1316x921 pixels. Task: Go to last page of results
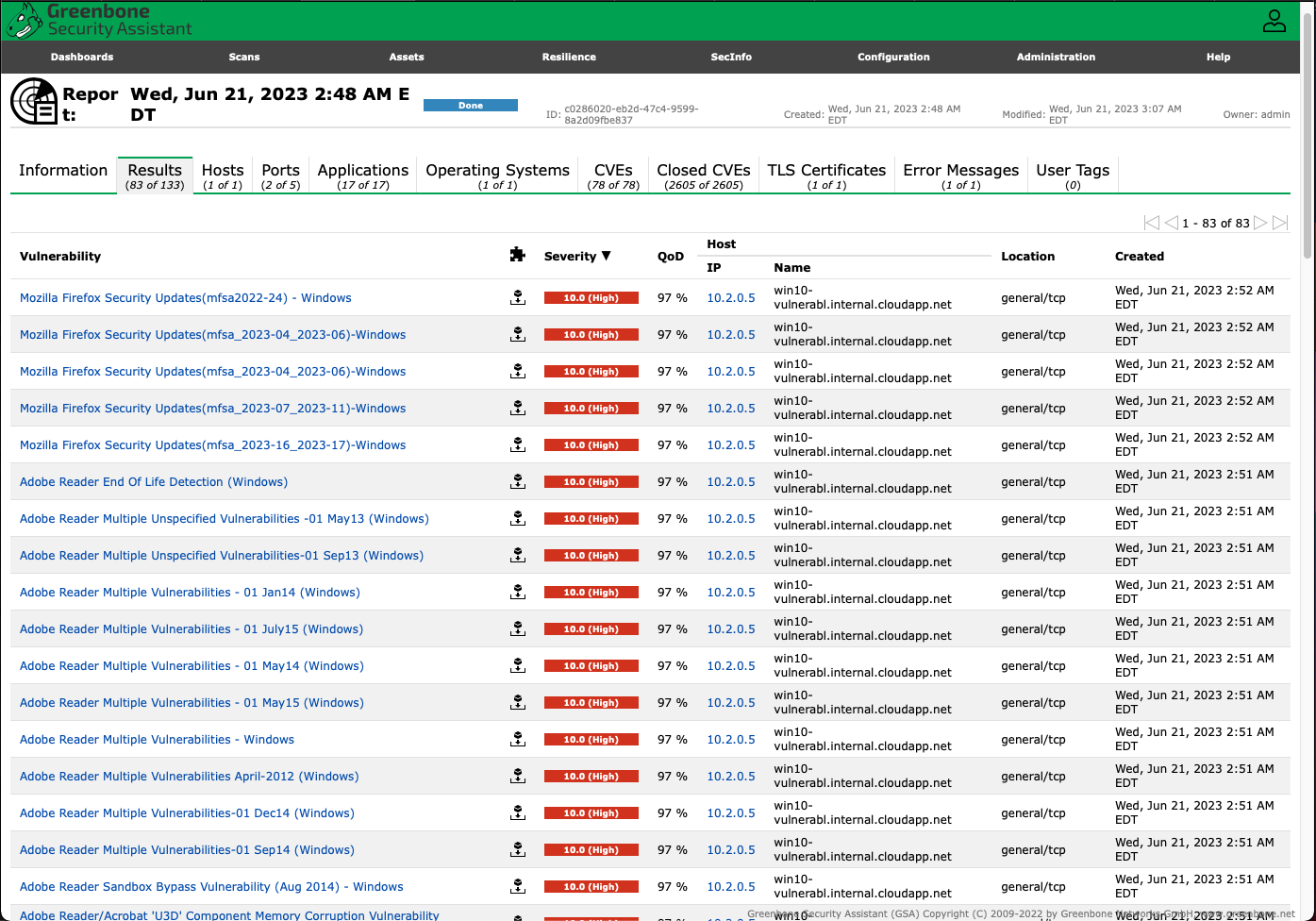[1280, 223]
